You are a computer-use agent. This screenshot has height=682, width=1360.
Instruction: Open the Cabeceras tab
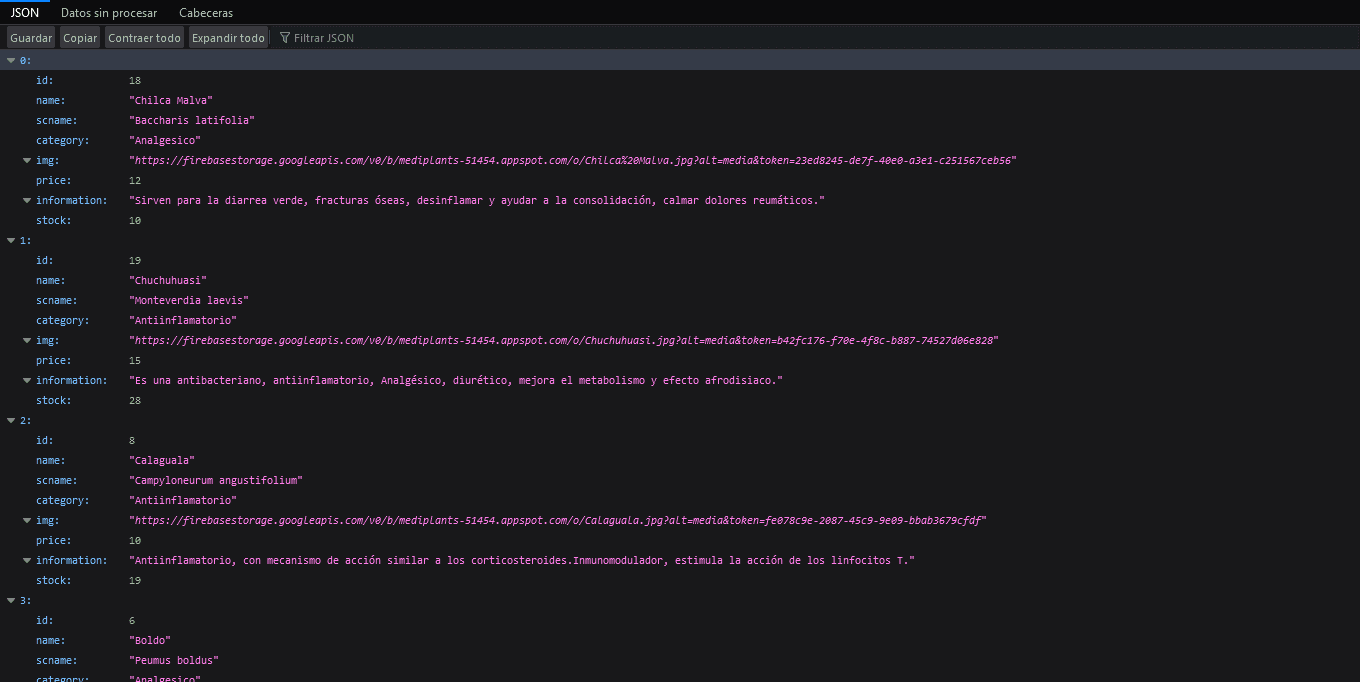coord(206,12)
